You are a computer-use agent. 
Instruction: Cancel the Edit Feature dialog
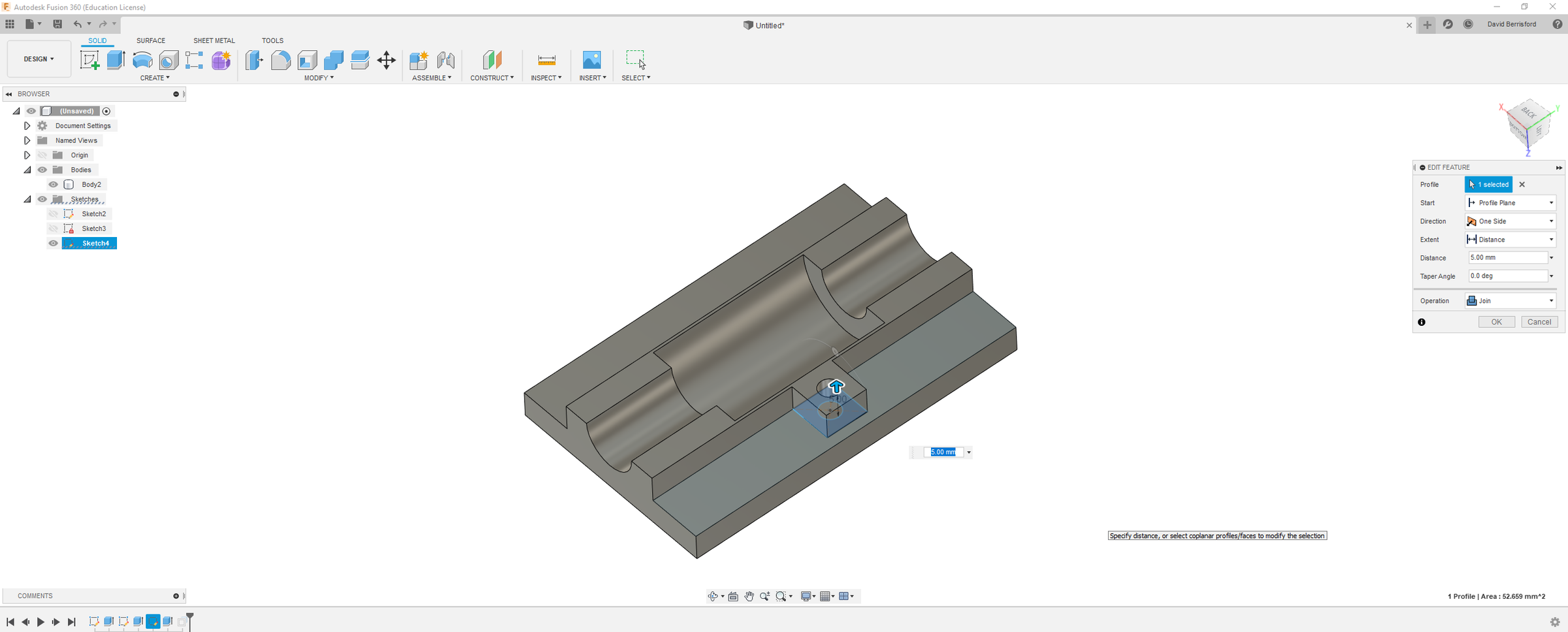(x=1539, y=322)
